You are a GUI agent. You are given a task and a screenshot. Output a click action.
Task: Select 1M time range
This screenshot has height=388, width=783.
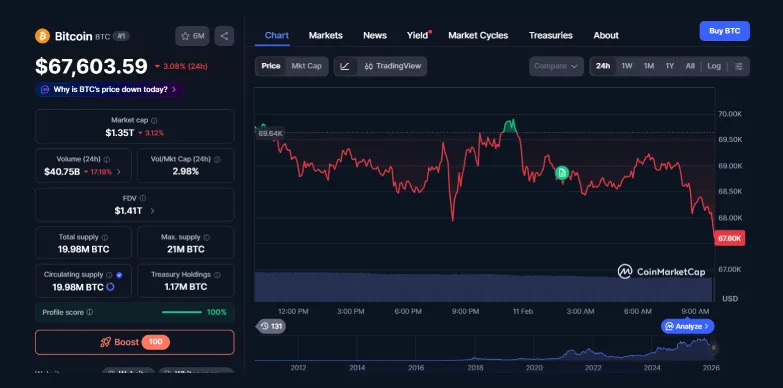pyautogui.click(x=649, y=66)
